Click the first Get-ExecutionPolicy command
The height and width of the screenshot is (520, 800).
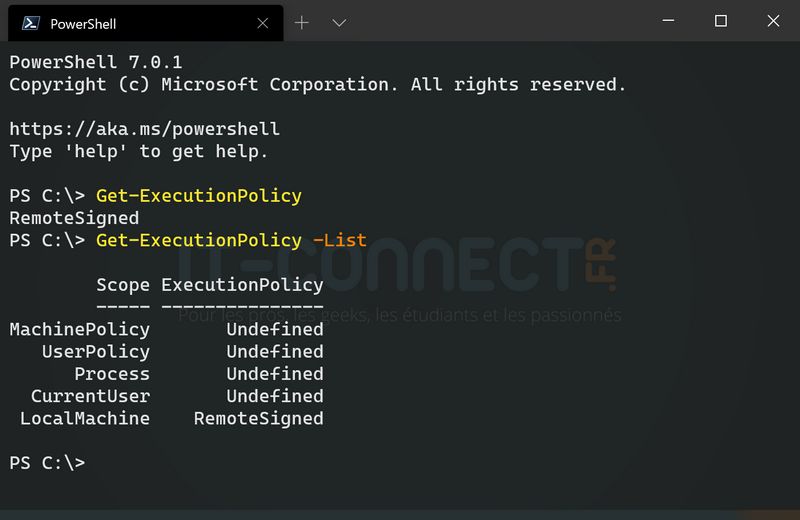[x=198, y=196]
